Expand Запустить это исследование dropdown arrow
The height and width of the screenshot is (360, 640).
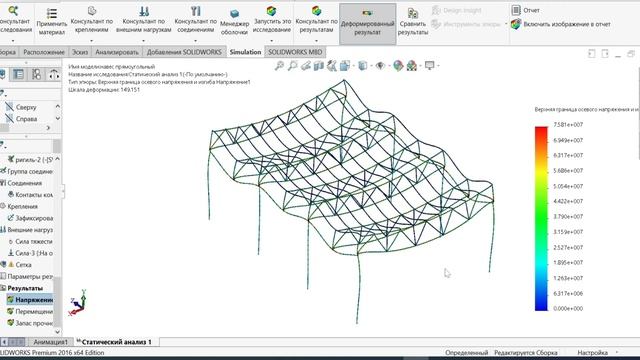click(x=271, y=40)
